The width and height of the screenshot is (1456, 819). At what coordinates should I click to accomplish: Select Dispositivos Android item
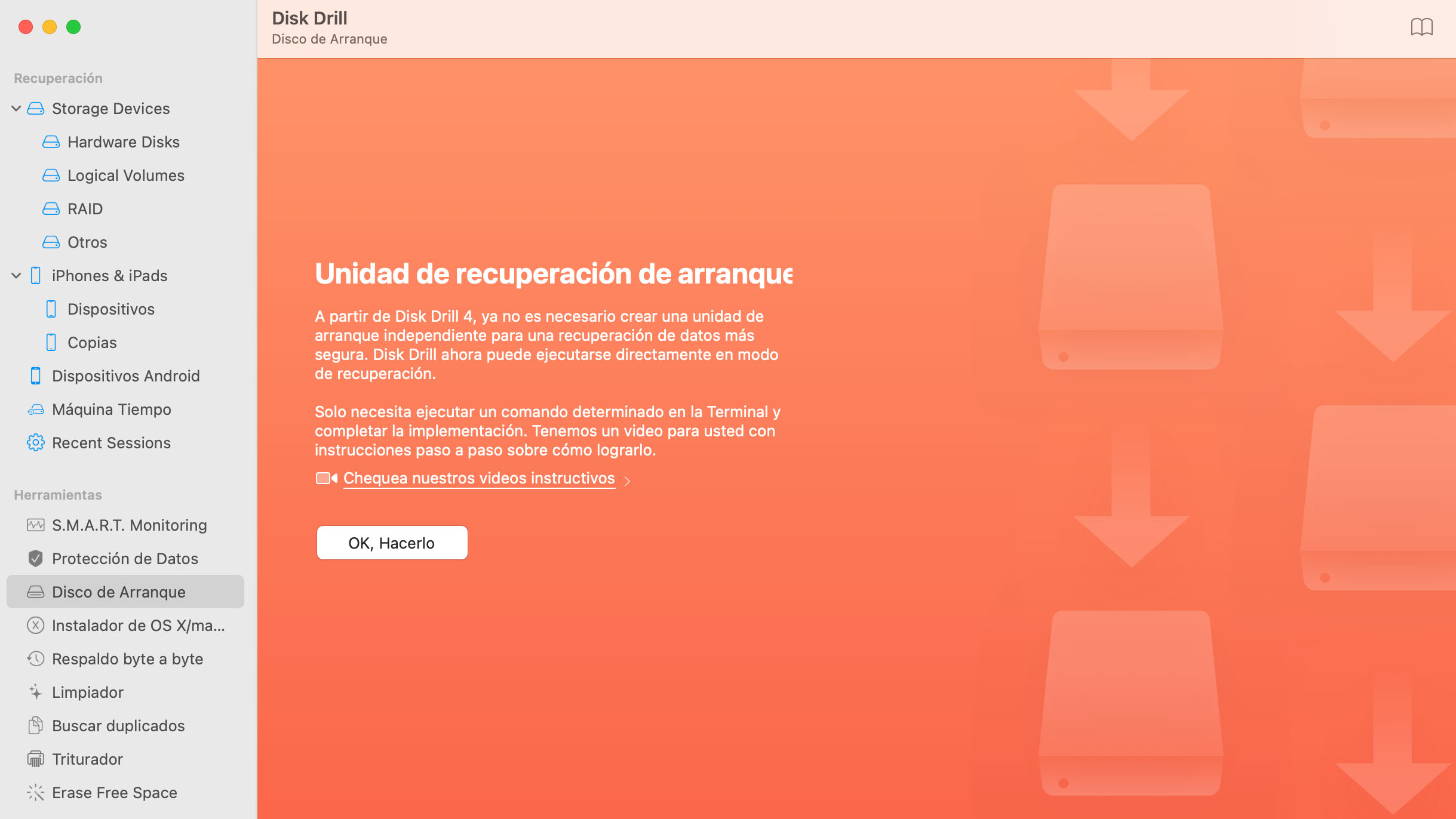click(126, 376)
